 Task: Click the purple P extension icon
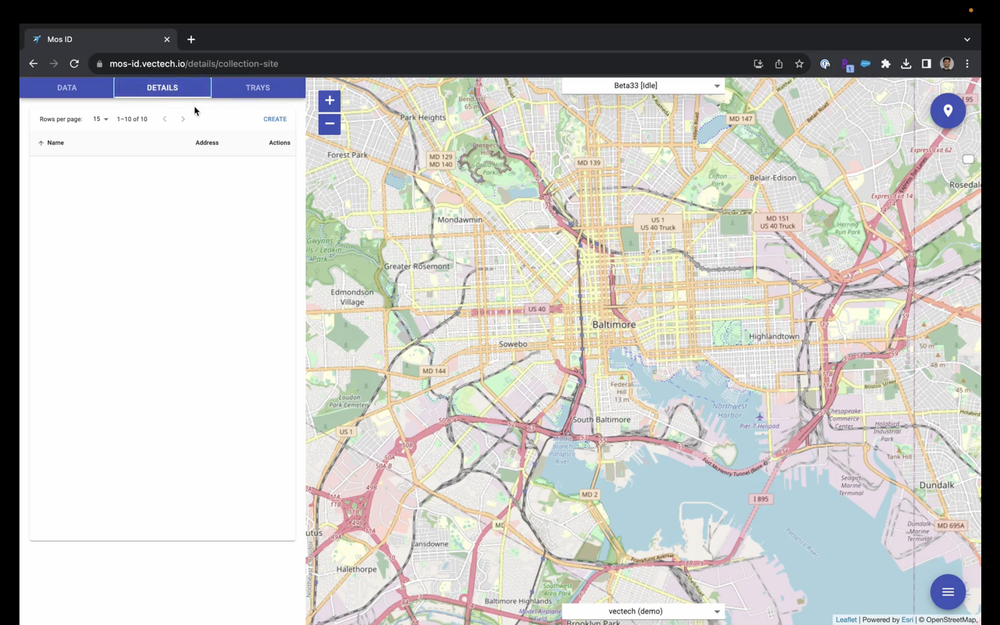coord(846,64)
